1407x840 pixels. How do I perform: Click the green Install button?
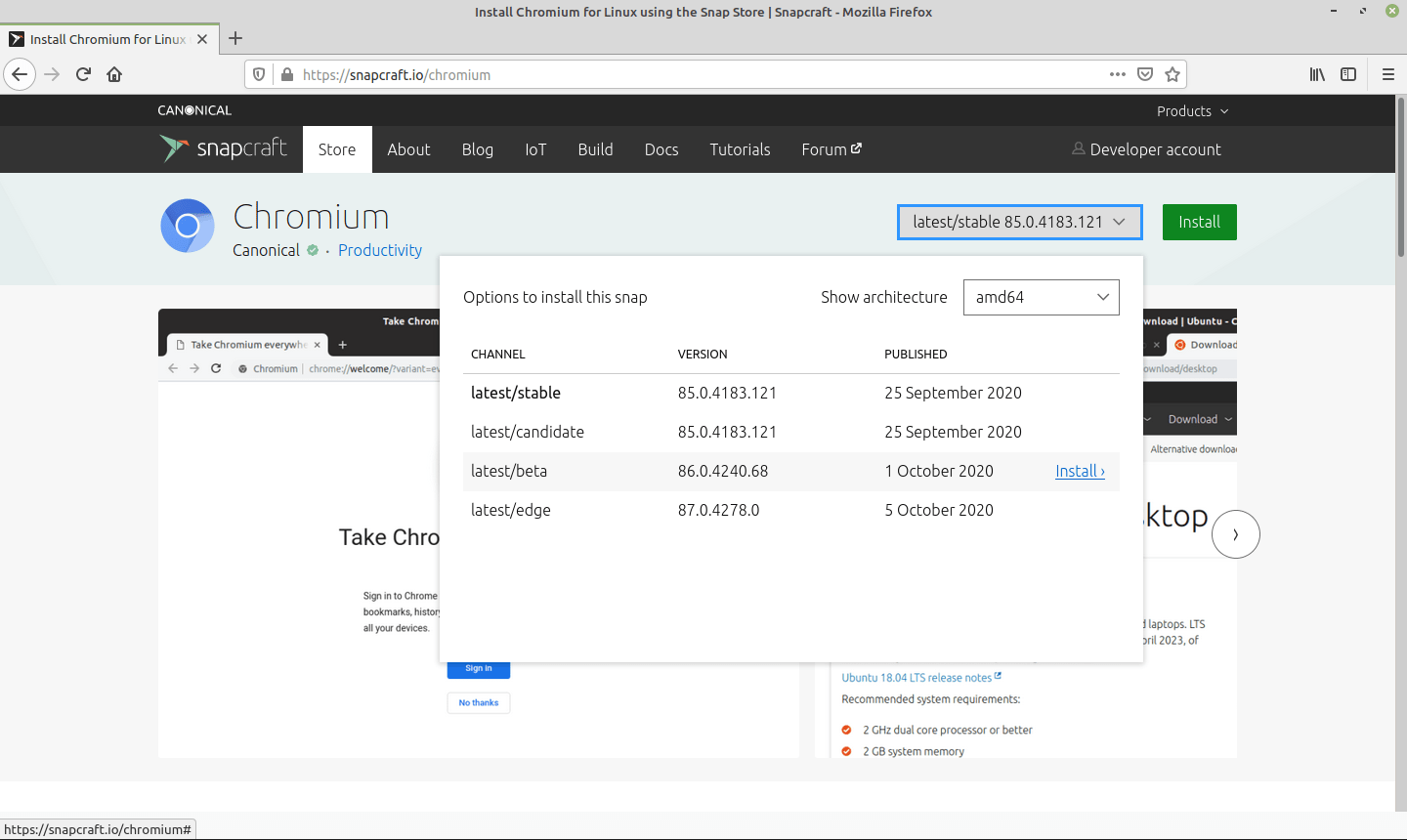[x=1199, y=222]
